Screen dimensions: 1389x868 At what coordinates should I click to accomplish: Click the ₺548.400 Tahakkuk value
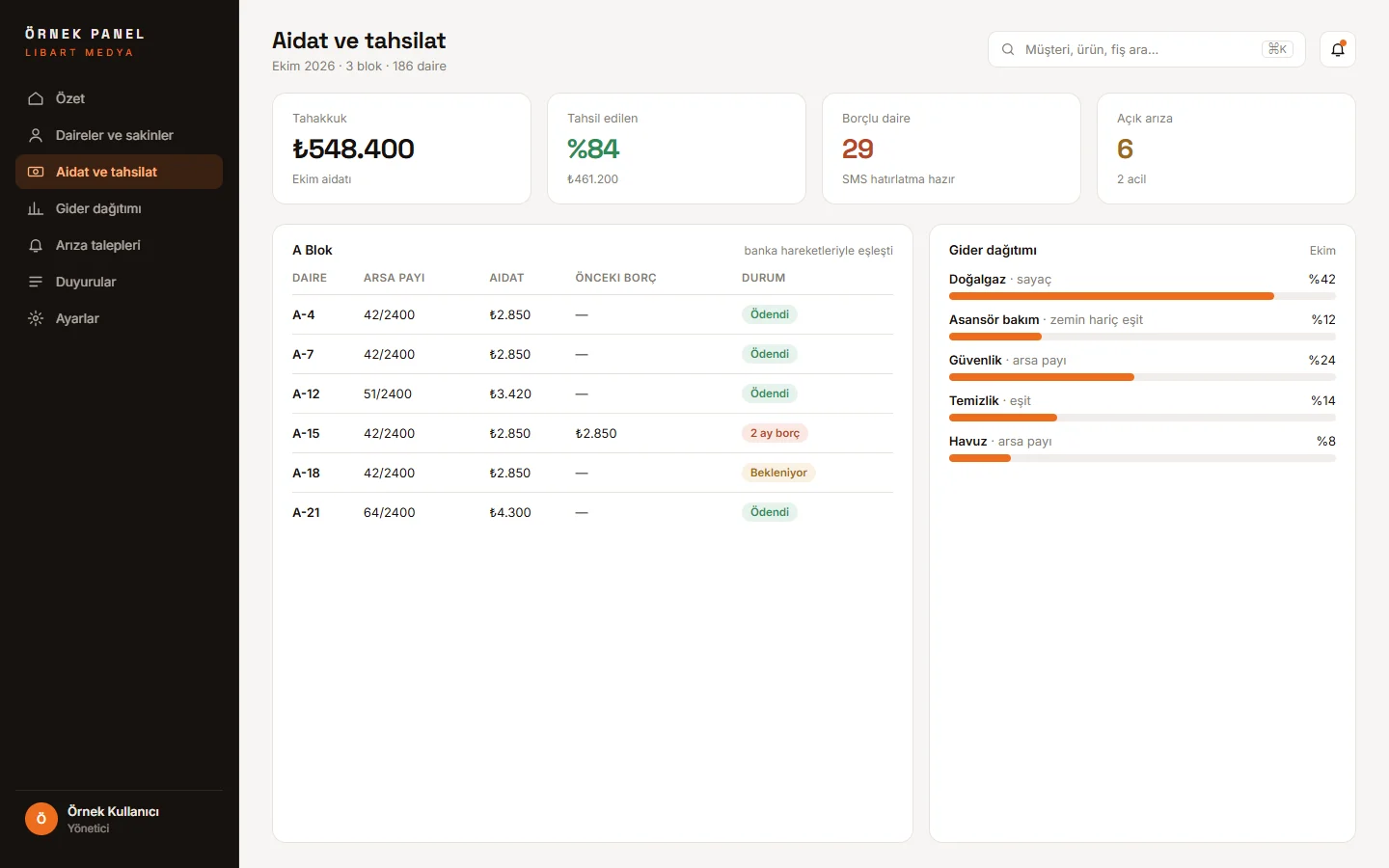click(x=353, y=149)
